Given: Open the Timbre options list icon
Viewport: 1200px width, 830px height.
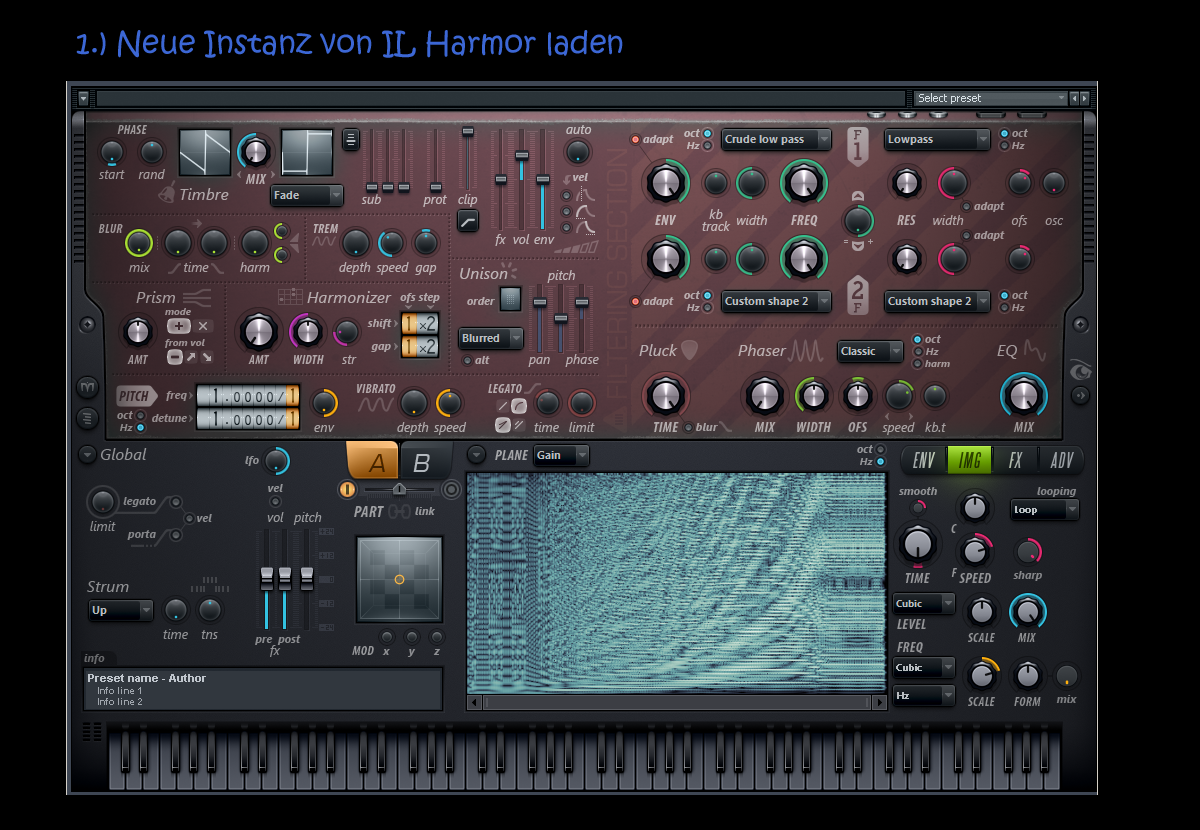Looking at the screenshot, I should point(351,140).
